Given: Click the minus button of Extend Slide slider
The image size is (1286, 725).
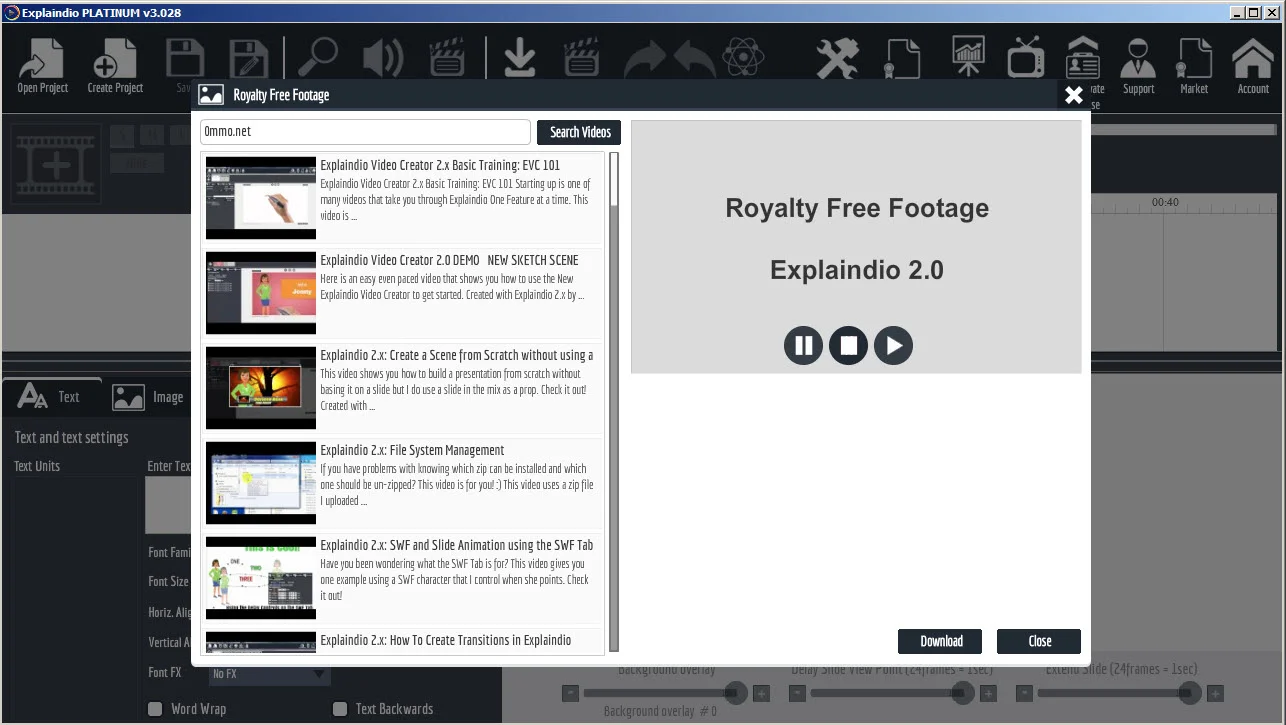Looking at the screenshot, I should click(x=1025, y=693).
